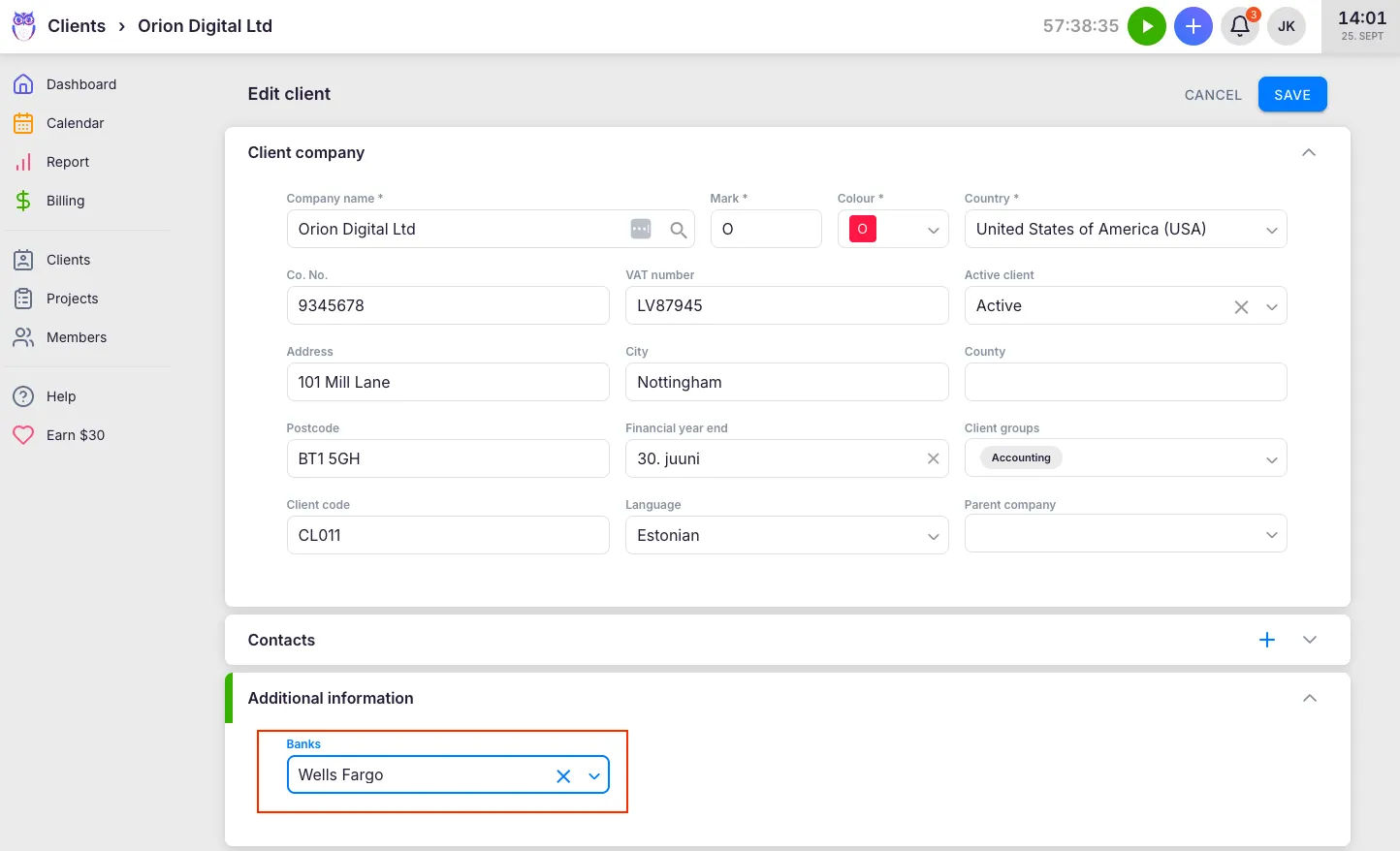Open the Country dropdown

pyautogui.click(x=1272, y=229)
